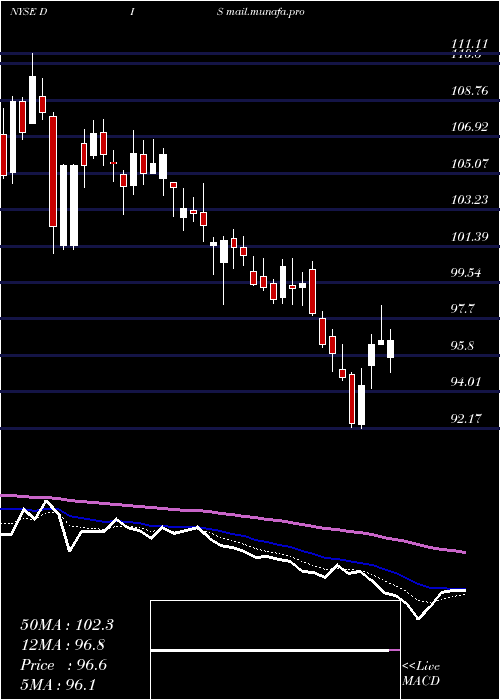Select the 105.07 price level label
Screen dimensions: 500x700
(469, 163)
